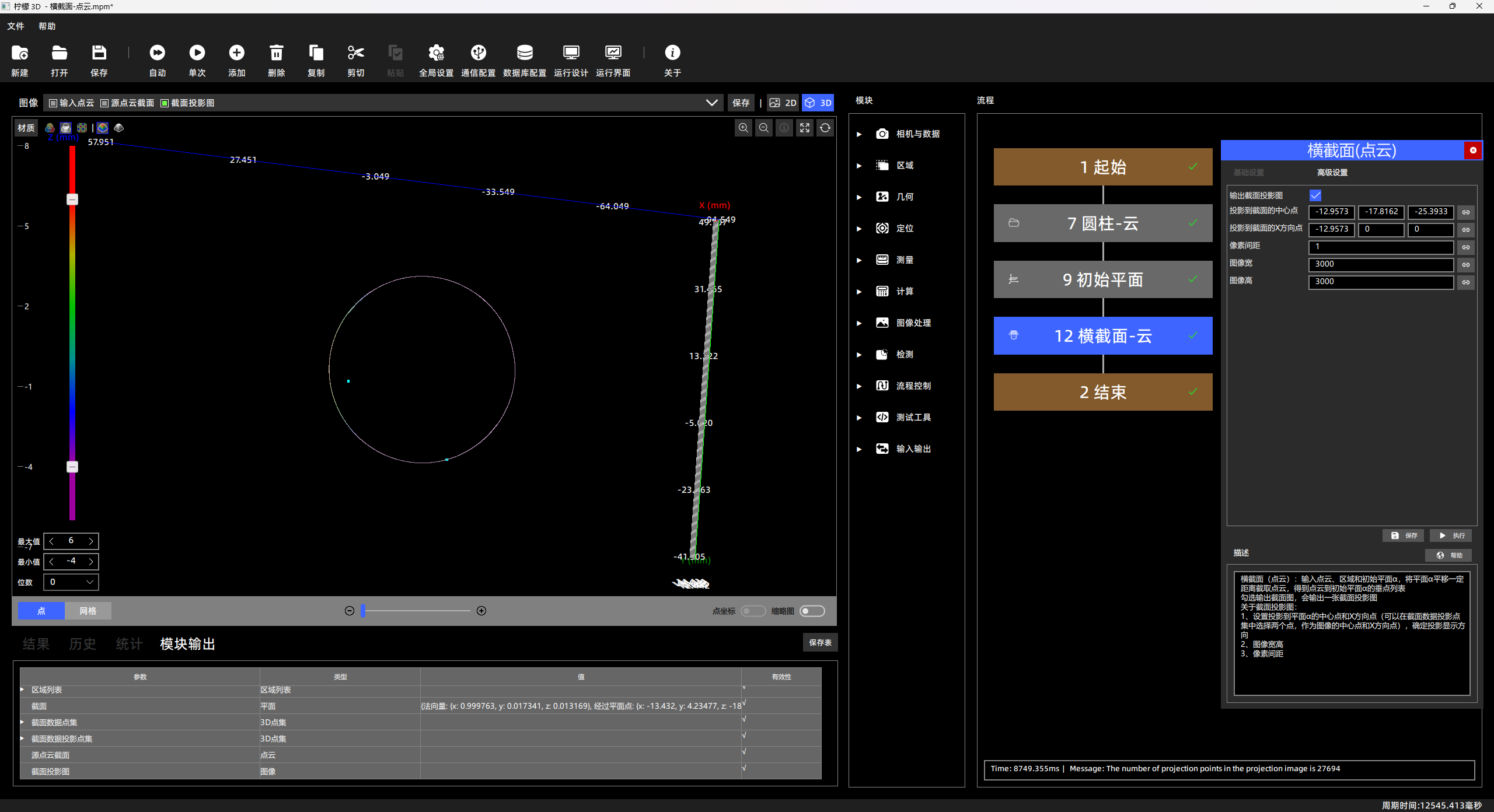The height and width of the screenshot is (812, 1494).
Task: Open 全局设置 global settings
Action: pos(437,60)
